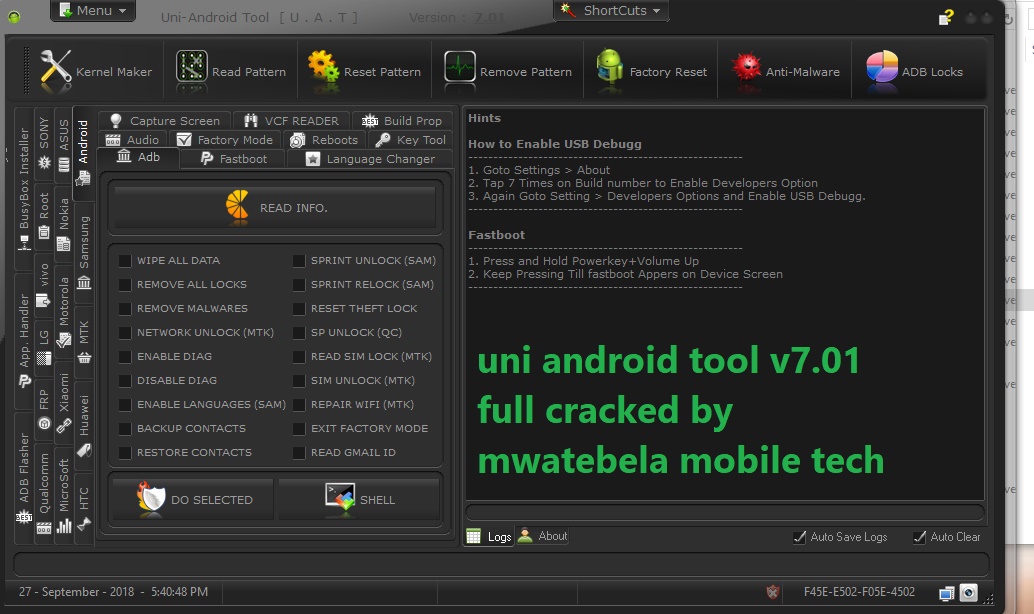Viewport: 1034px width, 614px height.
Task: Open the Xiaomi vertical tab
Action: [64, 402]
